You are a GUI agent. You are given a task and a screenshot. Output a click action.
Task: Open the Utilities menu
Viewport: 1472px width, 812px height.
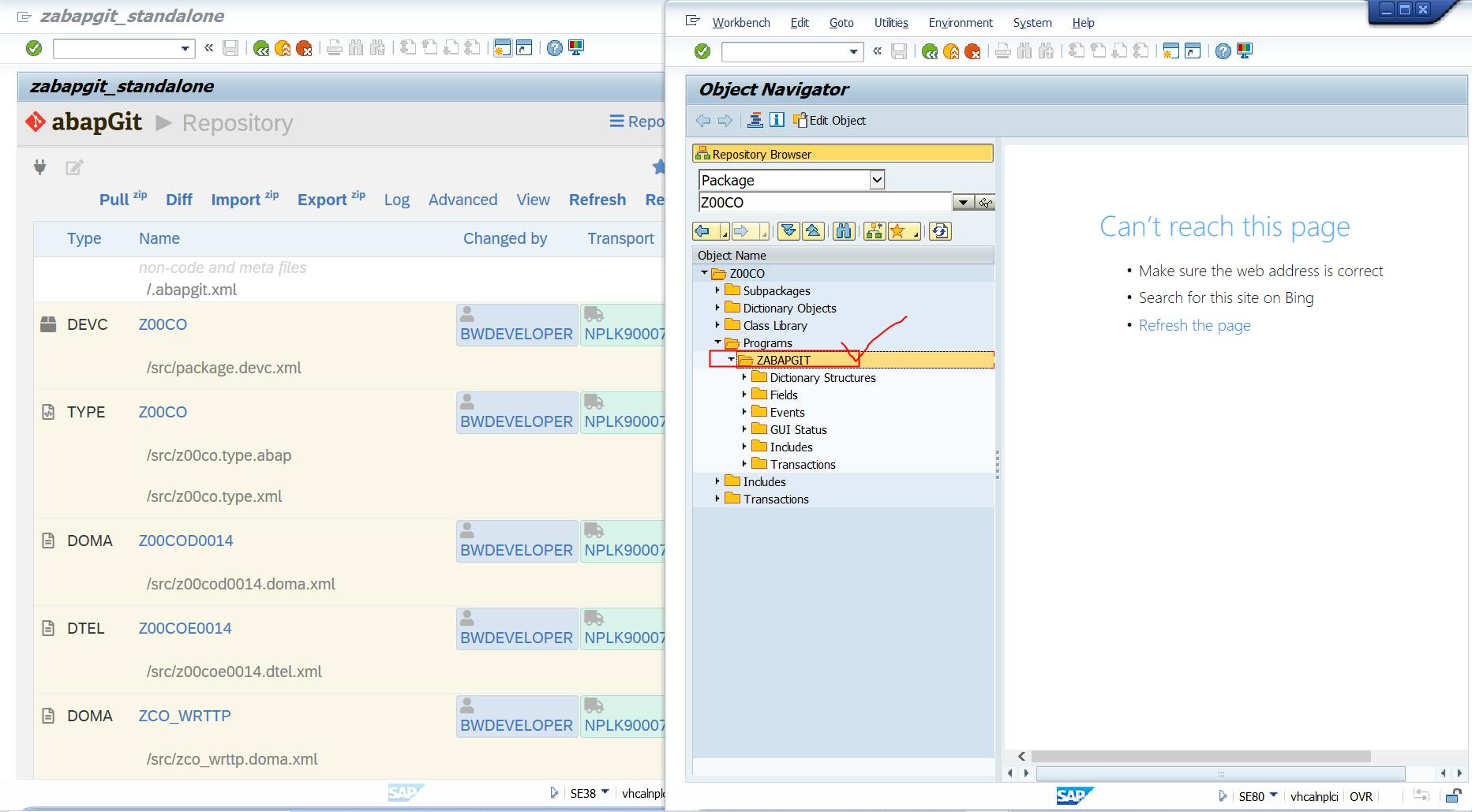click(890, 23)
